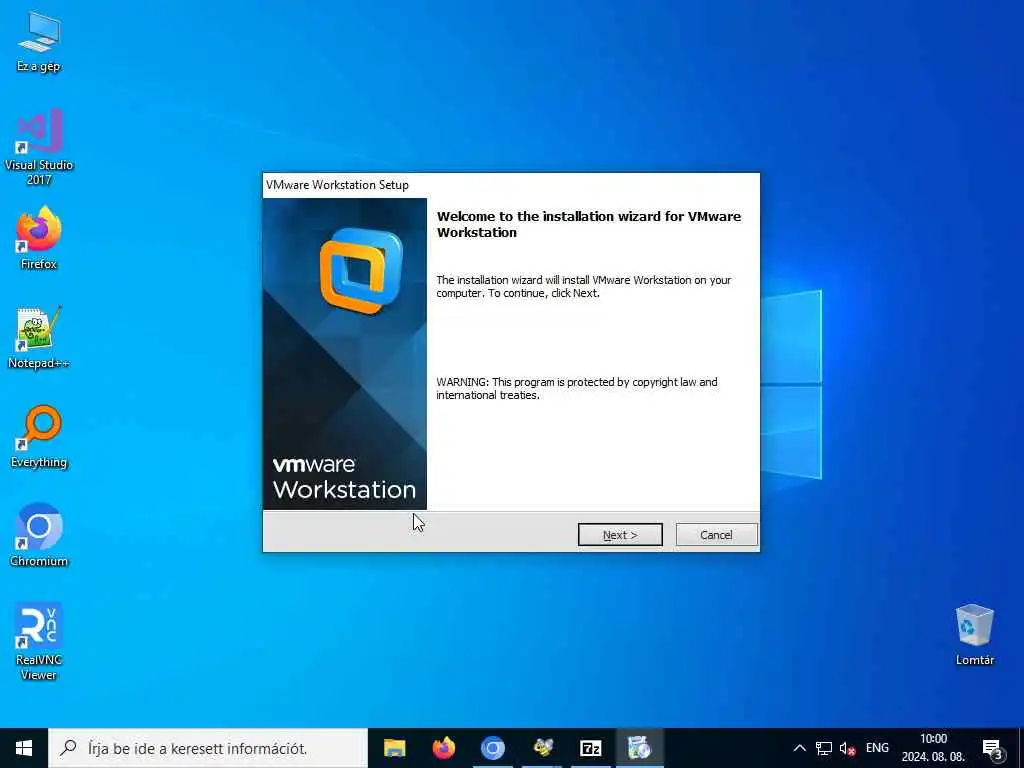Click the Welcome to the installation wizard heading
Image resolution: width=1024 pixels, height=768 pixels.
pos(589,224)
